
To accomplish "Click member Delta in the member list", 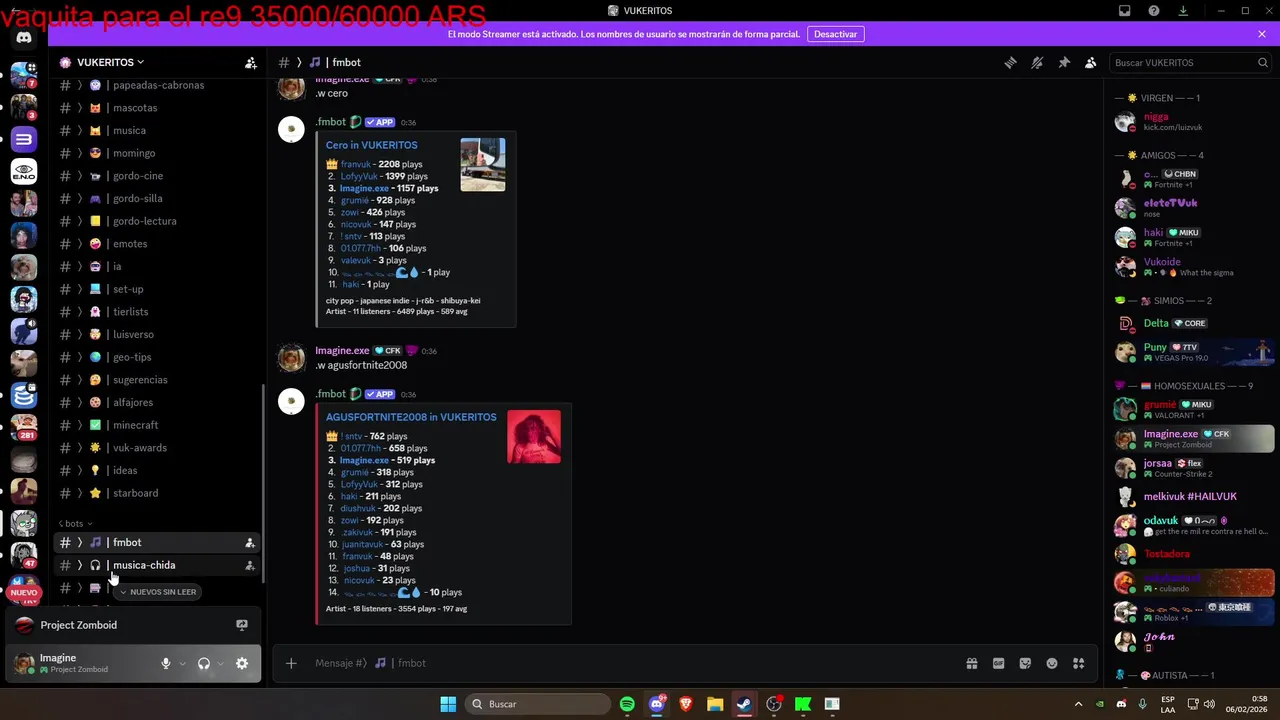I will [x=1193, y=323].
